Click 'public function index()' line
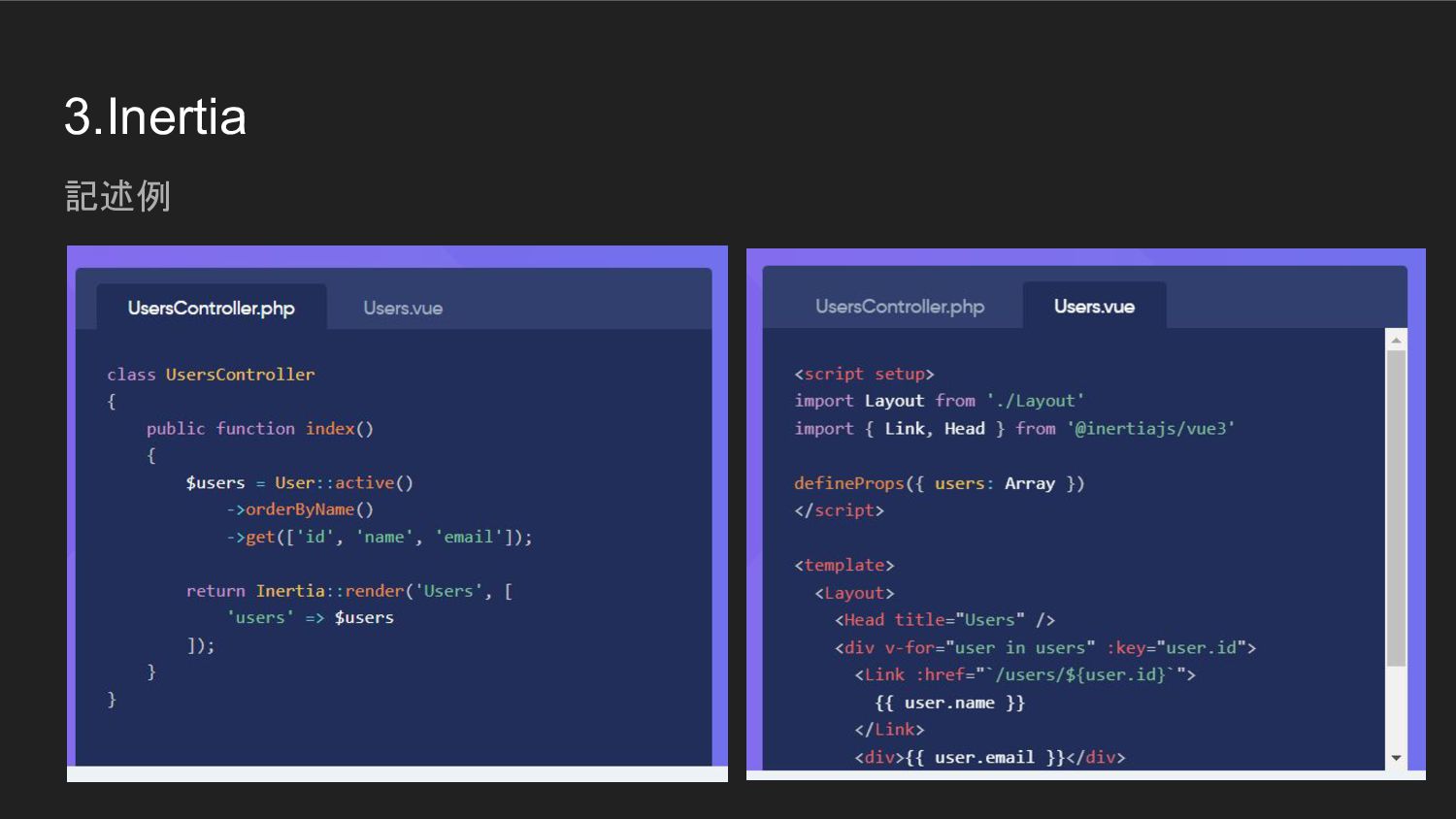Viewport: 1456px width, 819px height. pos(260,429)
